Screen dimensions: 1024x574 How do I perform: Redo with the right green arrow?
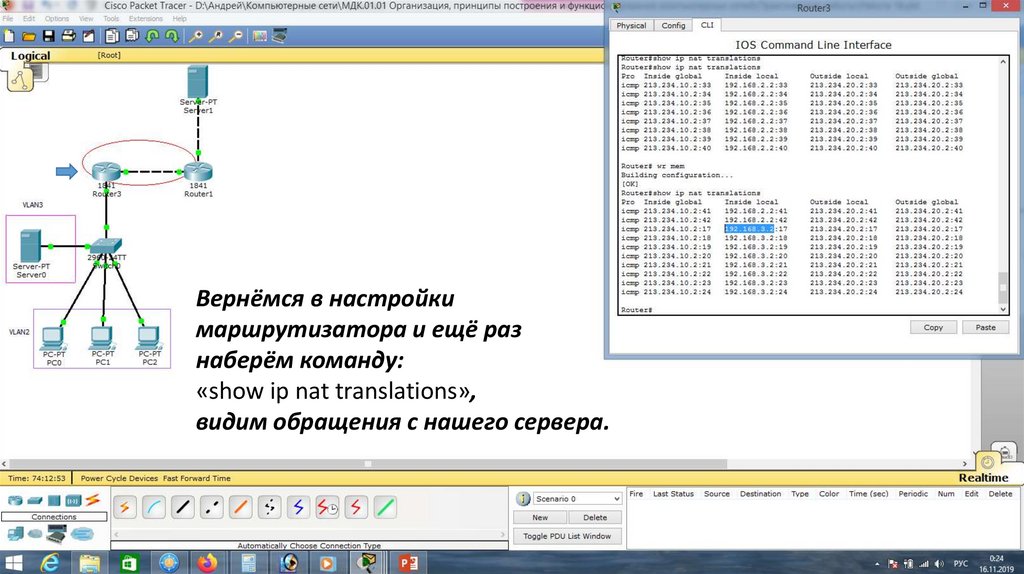click(172, 36)
